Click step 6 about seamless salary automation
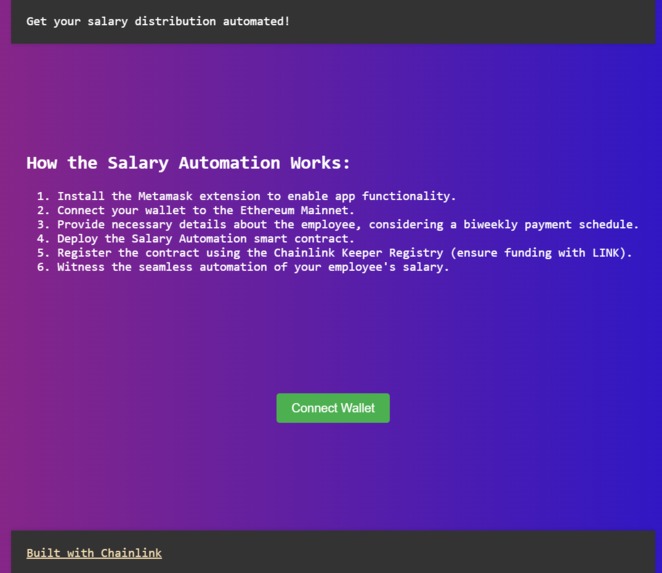Image resolution: width=662 pixels, height=573 pixels. pyautogui.click(x=253, y=267)
